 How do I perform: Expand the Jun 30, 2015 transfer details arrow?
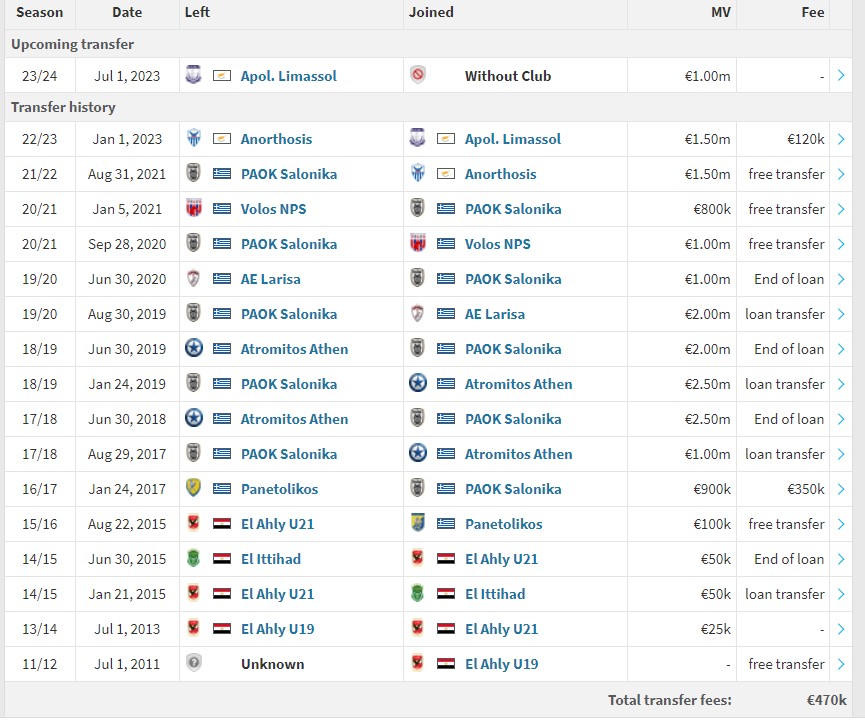[841, 559]
